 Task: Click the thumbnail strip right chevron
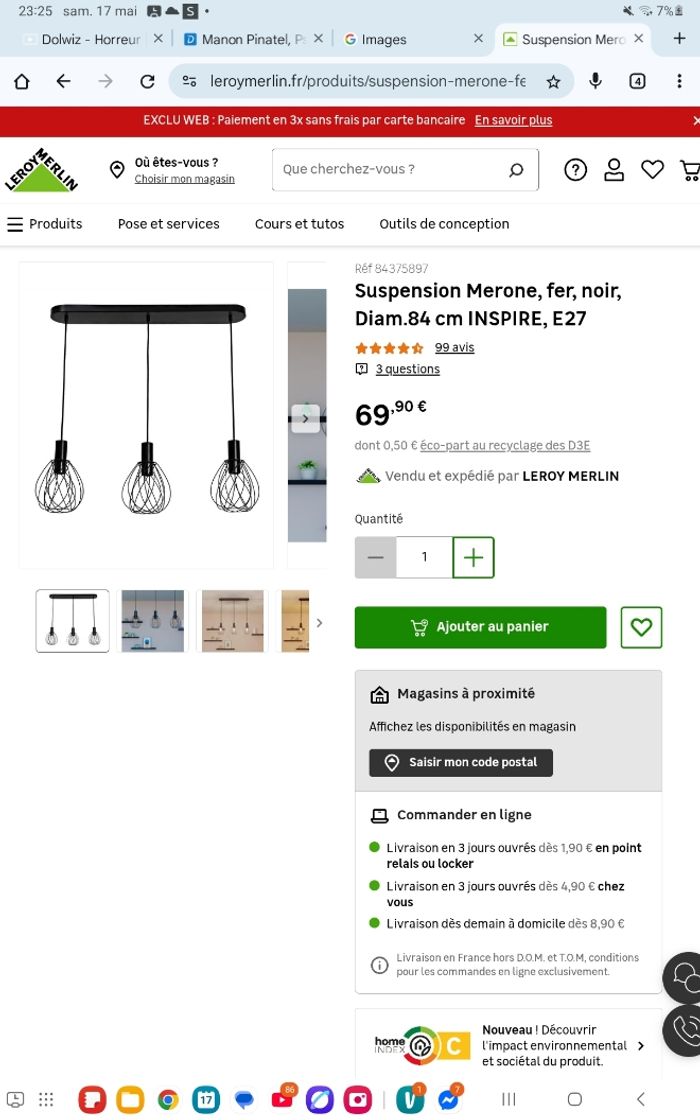319,622
